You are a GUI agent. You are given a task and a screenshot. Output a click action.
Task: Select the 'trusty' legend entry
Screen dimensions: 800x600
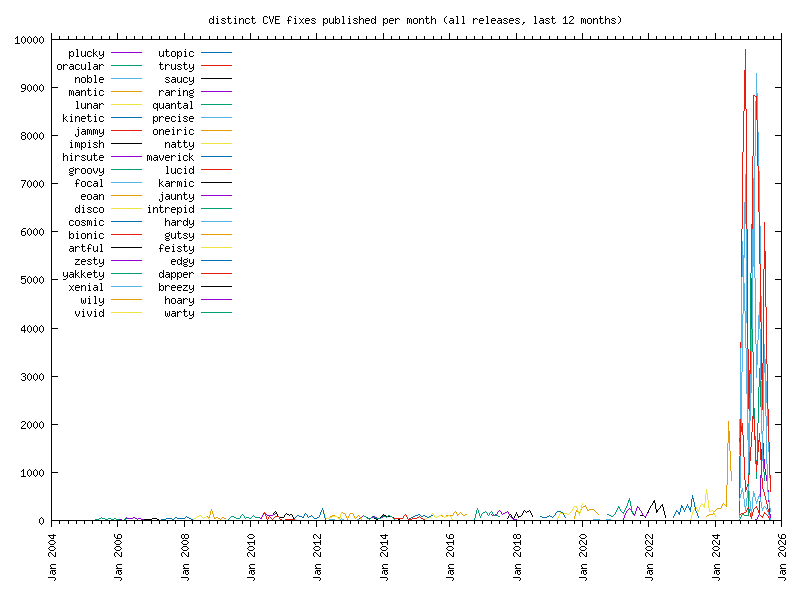click(176, 66)
